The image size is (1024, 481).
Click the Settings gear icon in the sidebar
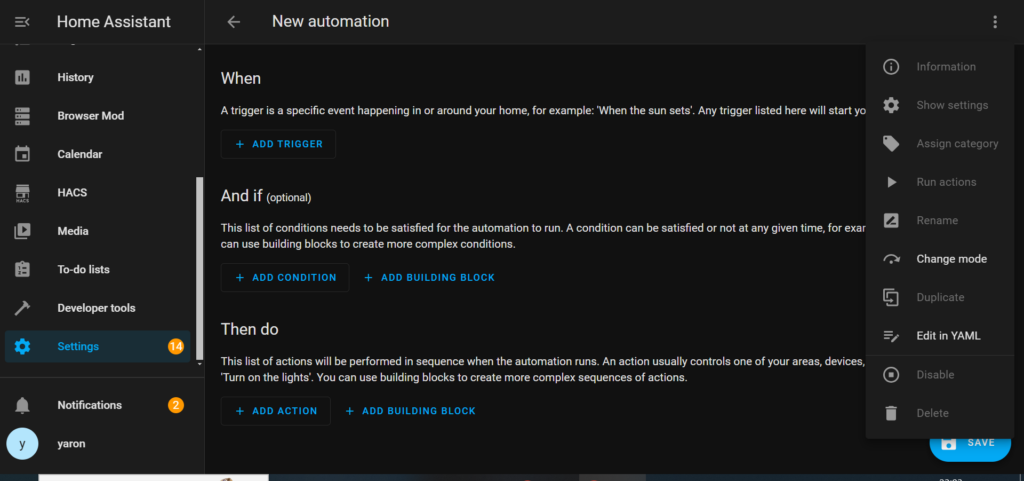point(22,347)
